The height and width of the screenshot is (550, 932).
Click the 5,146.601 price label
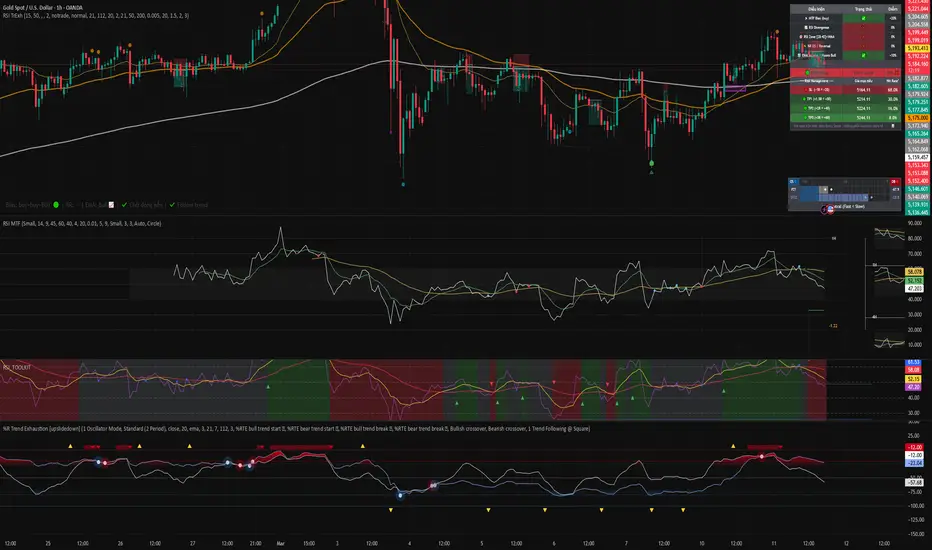pyautogui.click(x=918, y=189)
